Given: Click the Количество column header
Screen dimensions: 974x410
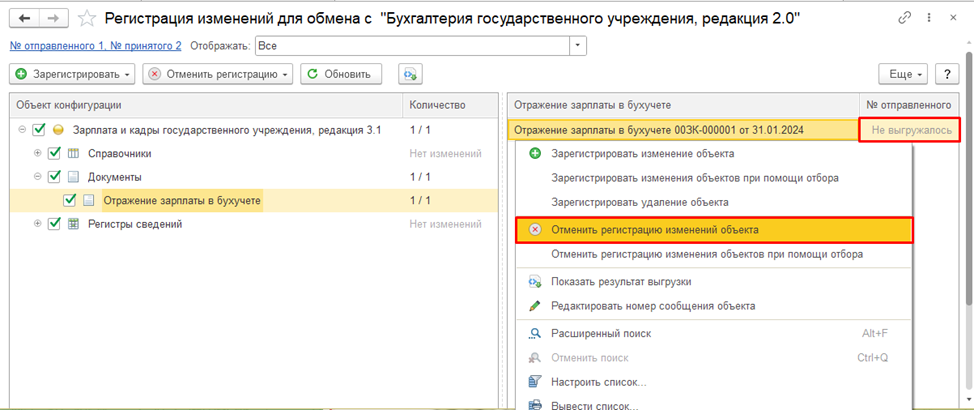Looking at the screenshot, I should coord(451,105).
